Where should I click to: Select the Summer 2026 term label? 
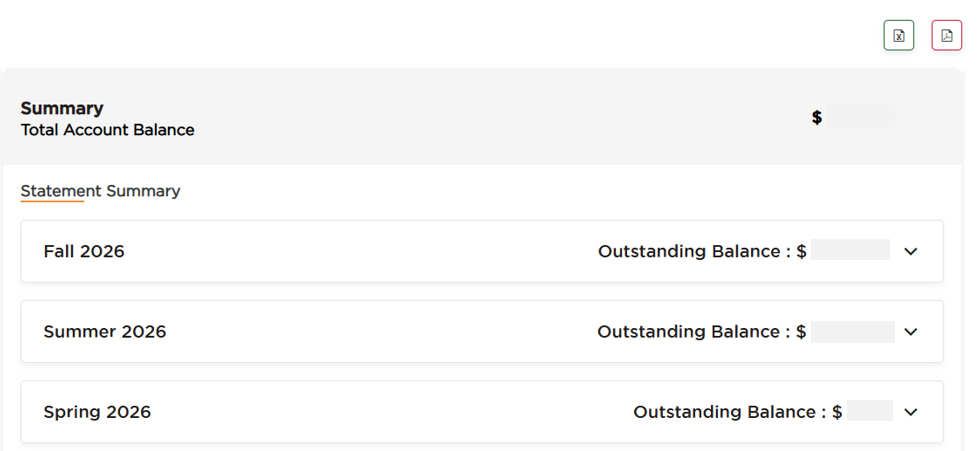click(105, 332)
